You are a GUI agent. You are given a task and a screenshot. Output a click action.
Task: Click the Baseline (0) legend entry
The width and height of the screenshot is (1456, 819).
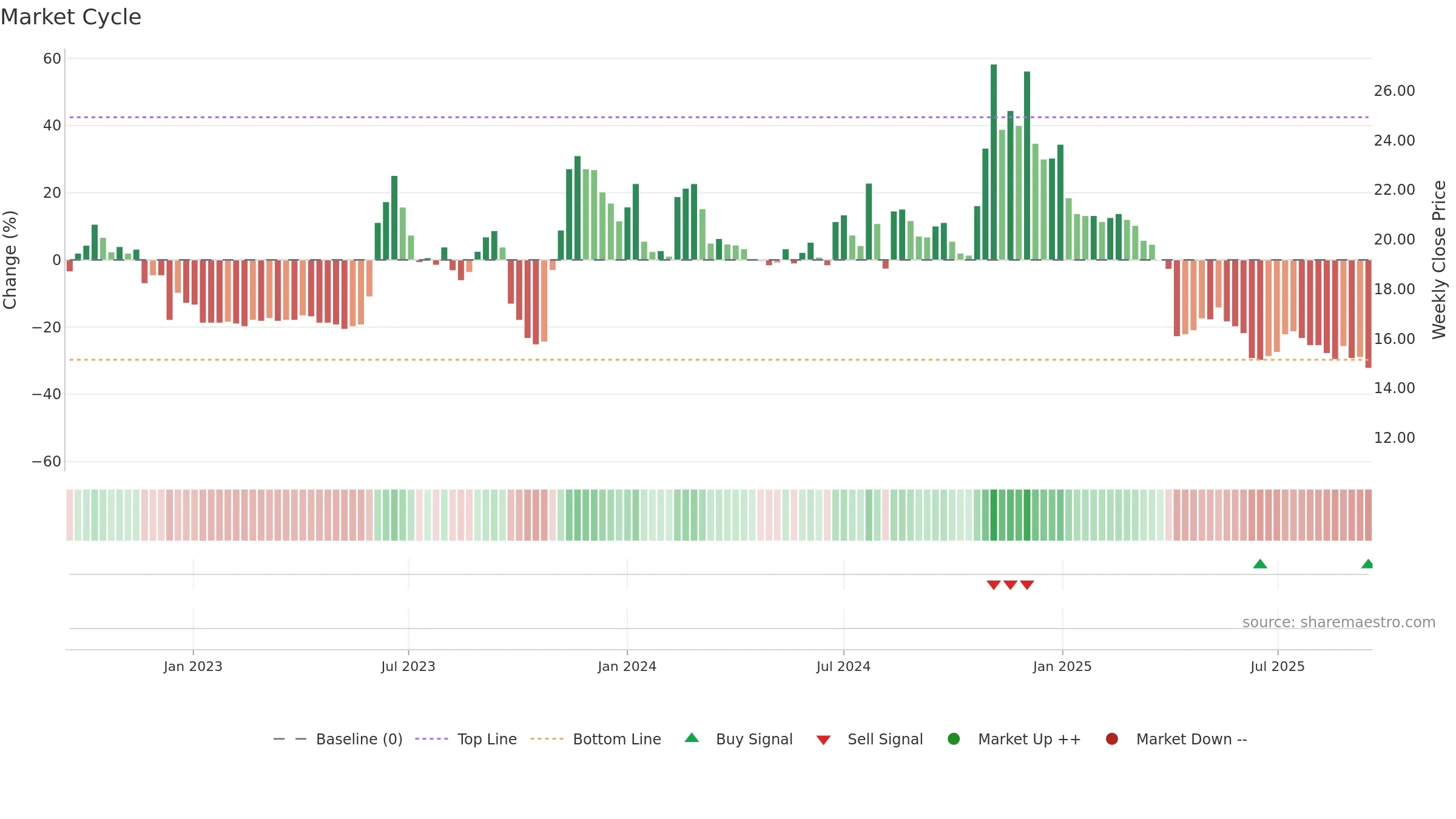[x=338, y=739]
